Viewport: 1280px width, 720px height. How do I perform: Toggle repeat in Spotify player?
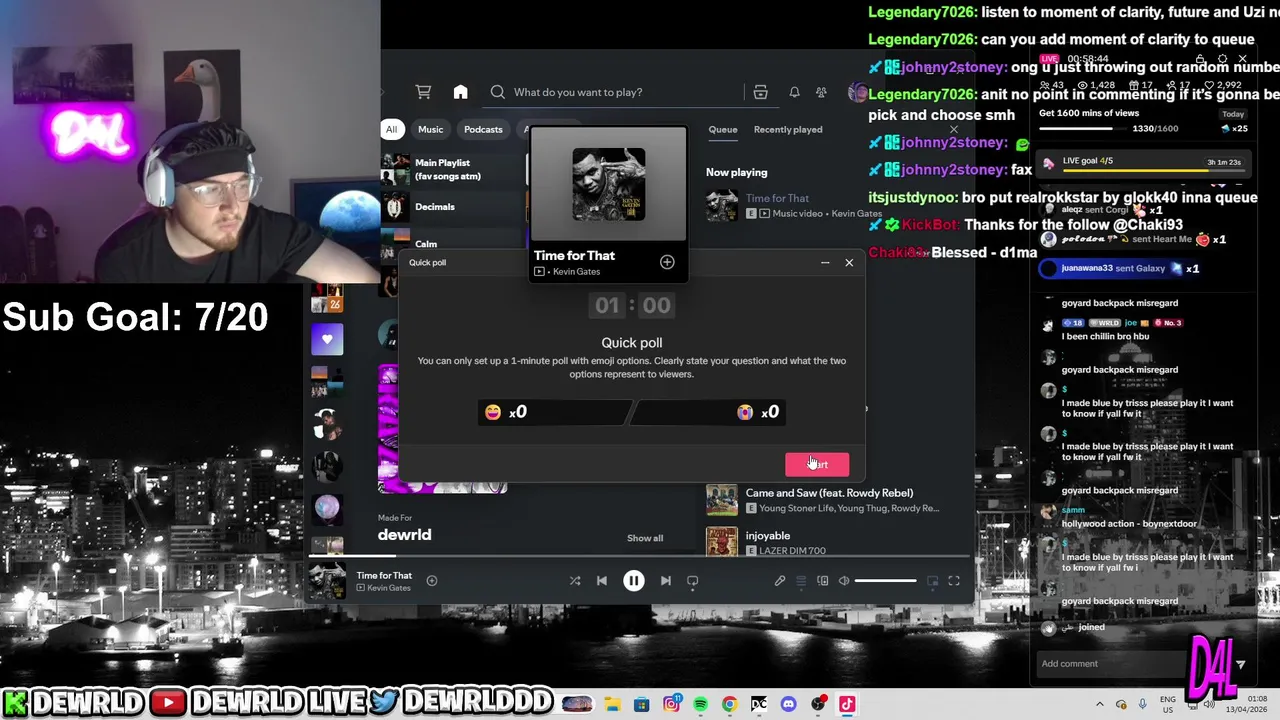692,581
